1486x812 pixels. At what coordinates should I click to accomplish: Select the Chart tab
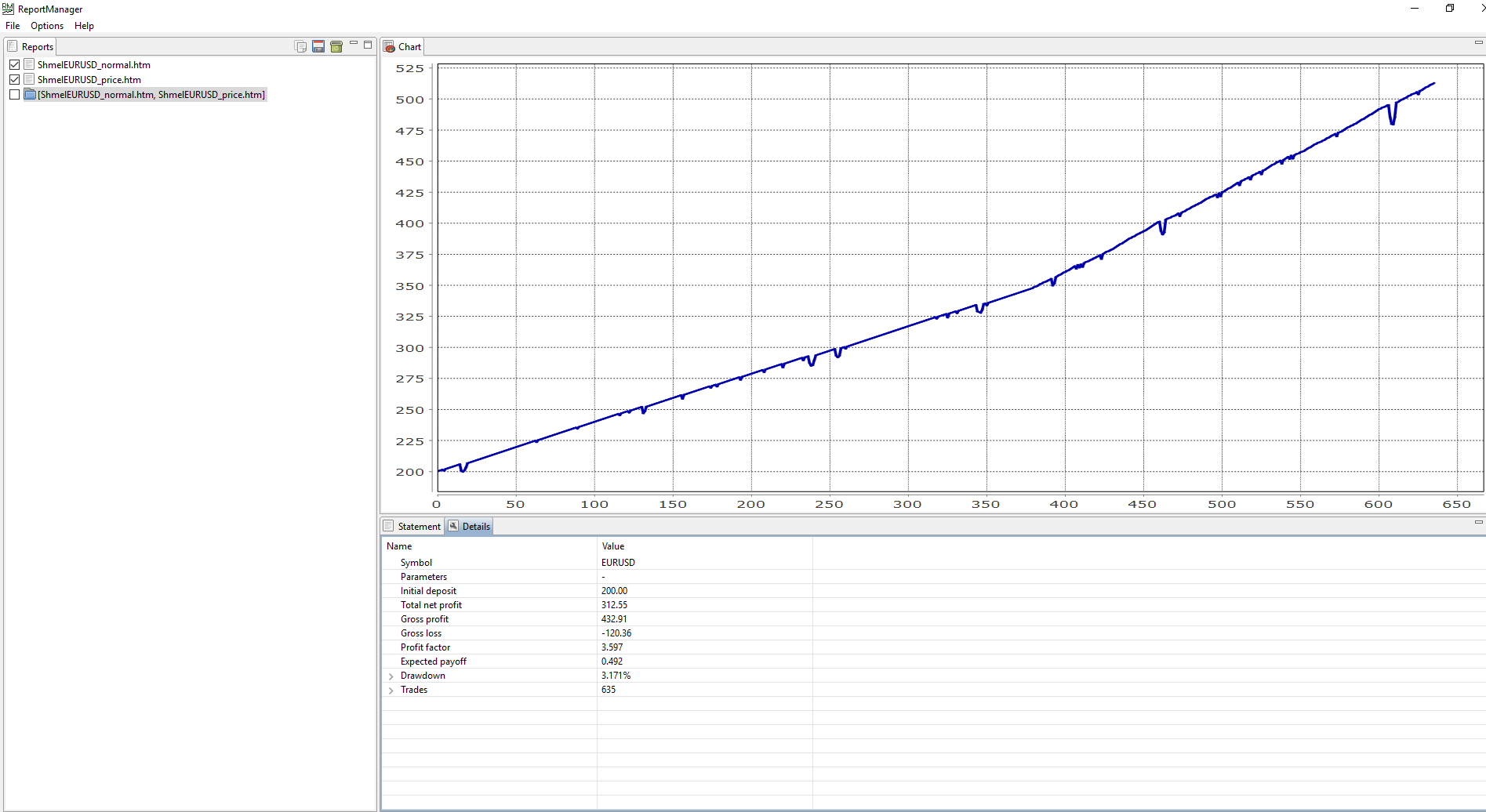(402, 46)
